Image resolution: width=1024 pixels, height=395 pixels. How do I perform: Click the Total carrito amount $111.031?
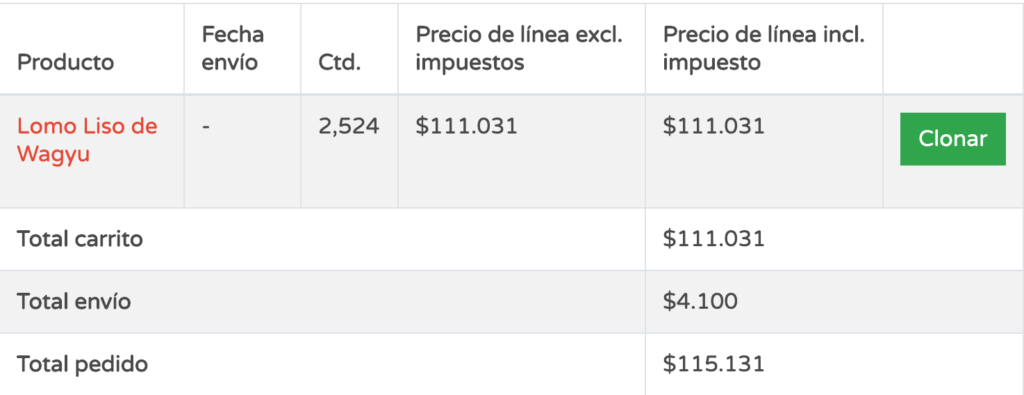pyautogui.click(x=713, y=240)
